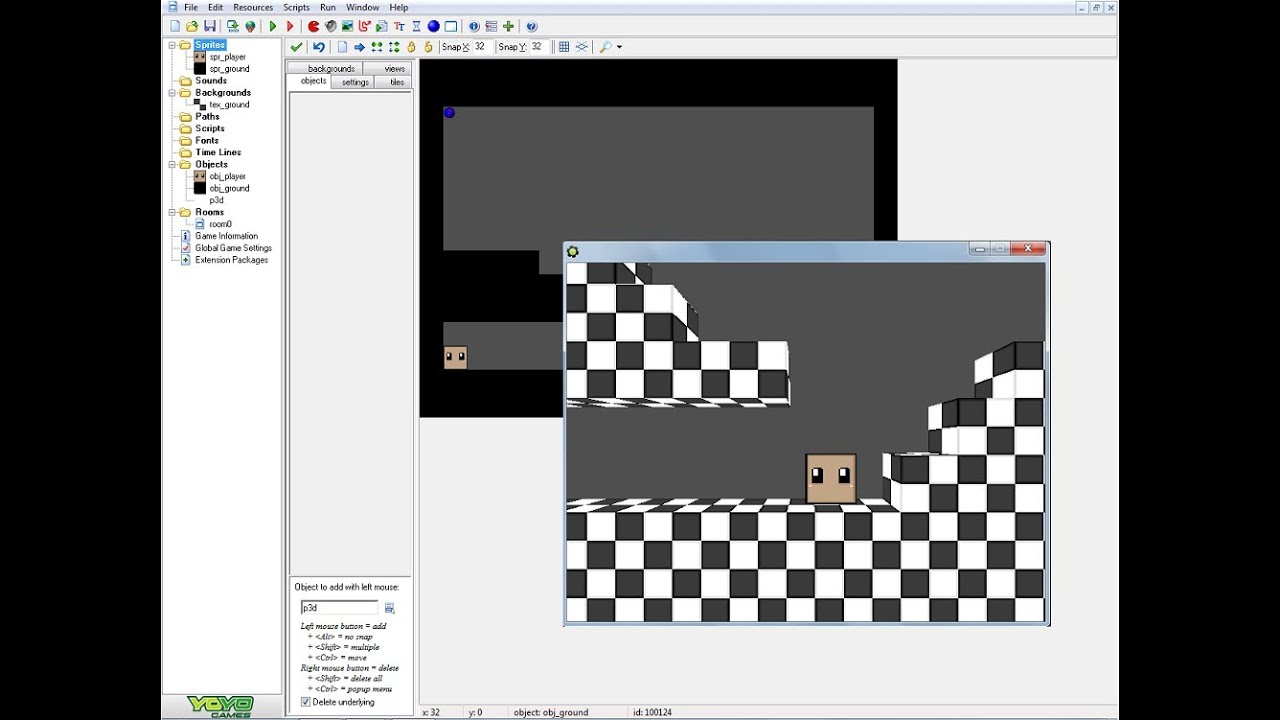Open the zoom magnifier dropdown arrow

click(x=619, y=47)
